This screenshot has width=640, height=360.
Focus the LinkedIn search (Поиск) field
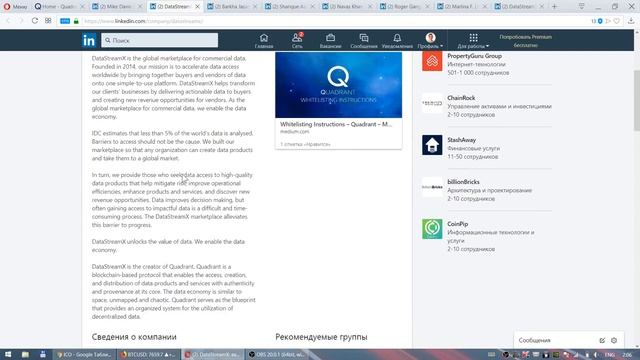(x=160, y=40)
